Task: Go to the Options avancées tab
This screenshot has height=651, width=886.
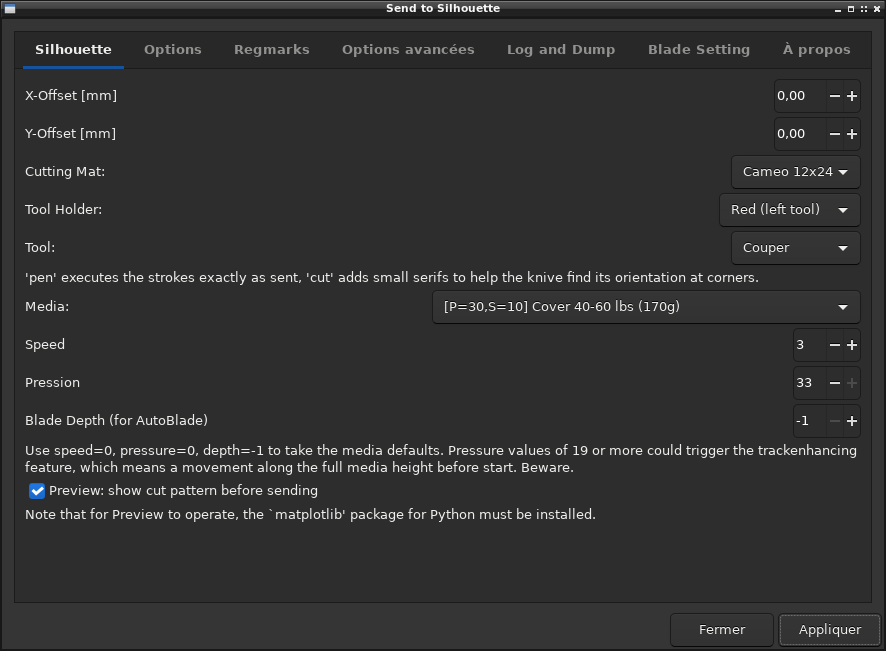Action: click(x=408, y=49)
